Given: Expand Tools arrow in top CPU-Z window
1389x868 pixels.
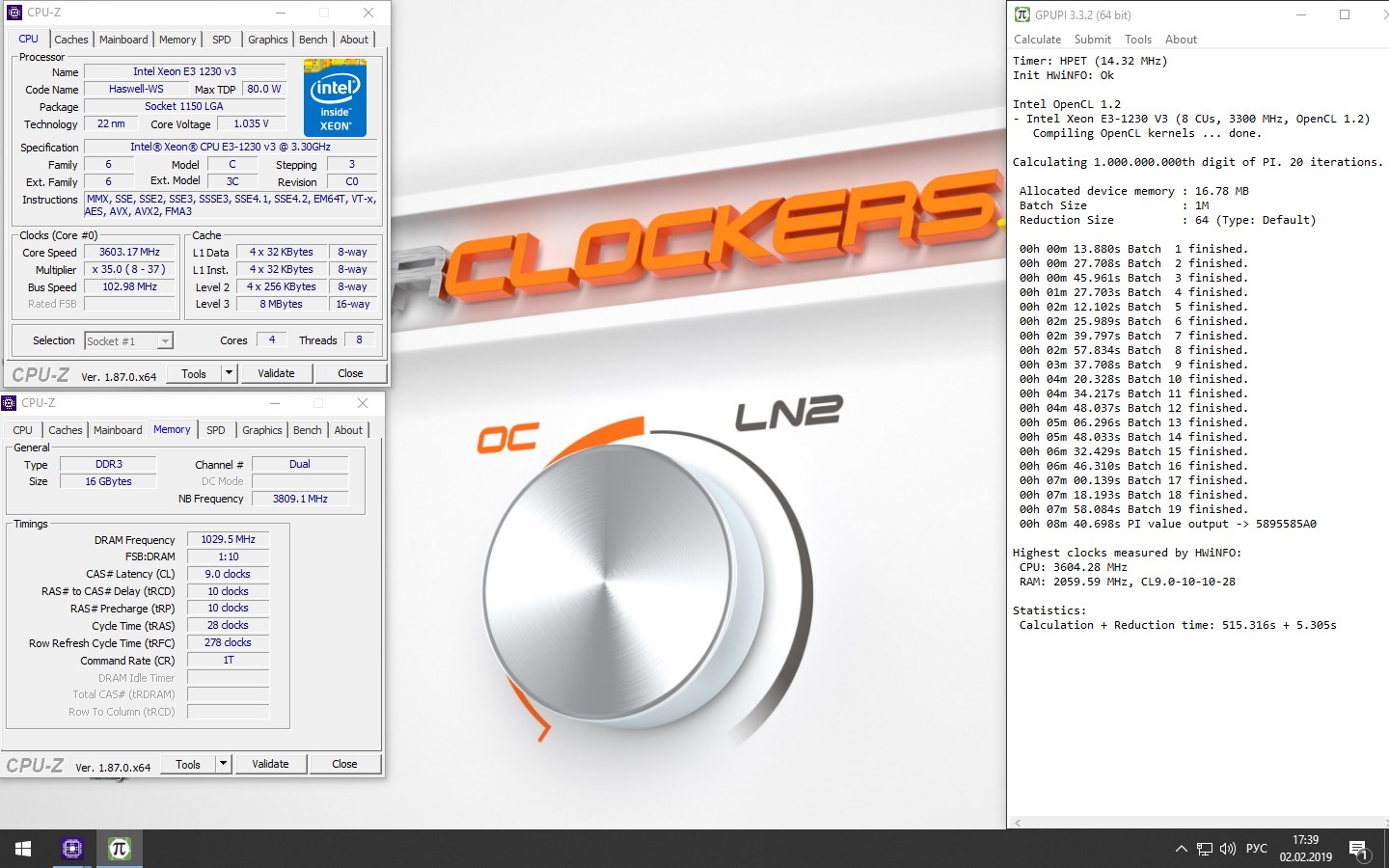Looking at the screenshot, I should pyautogui.click(x=229, y=373).
